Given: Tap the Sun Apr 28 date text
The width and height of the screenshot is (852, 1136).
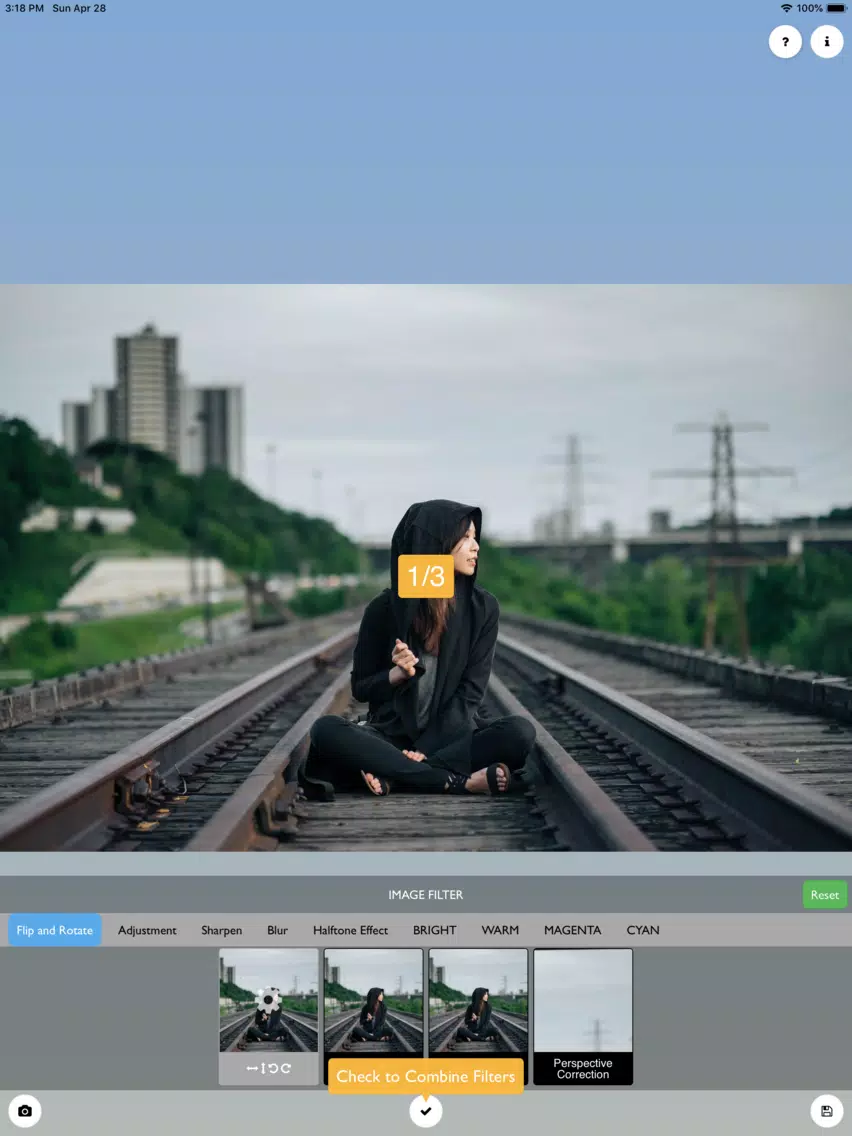Looking at the screenshot, I should pyautogui.click(x=79, y=8).
